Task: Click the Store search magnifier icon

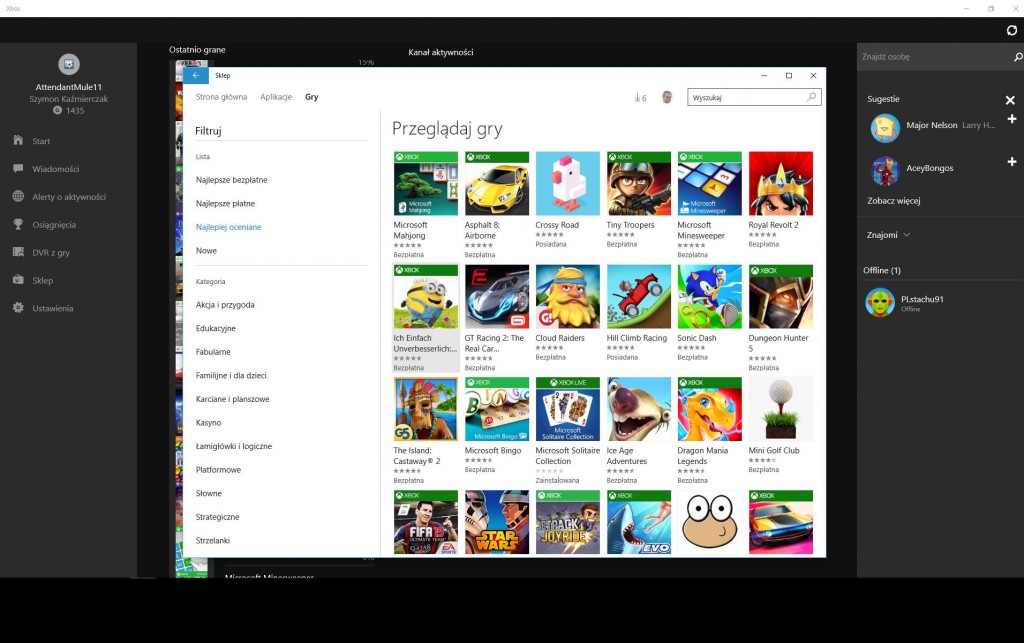Action: coord(811,97)
